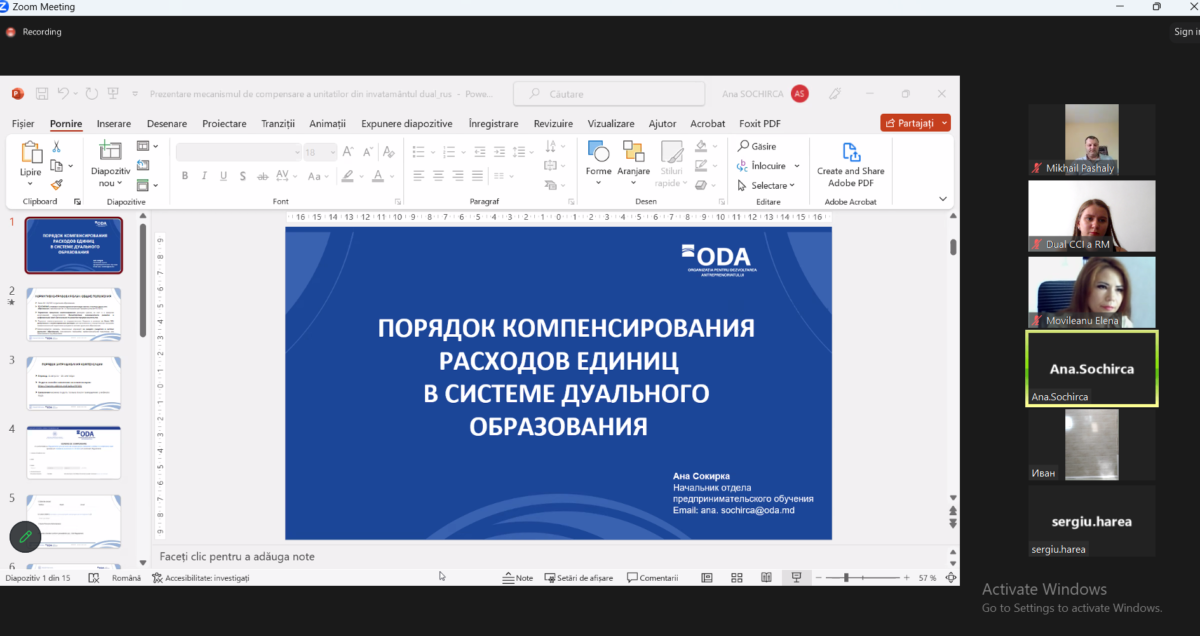Click the Fit slide to window icon

(950, 578)
